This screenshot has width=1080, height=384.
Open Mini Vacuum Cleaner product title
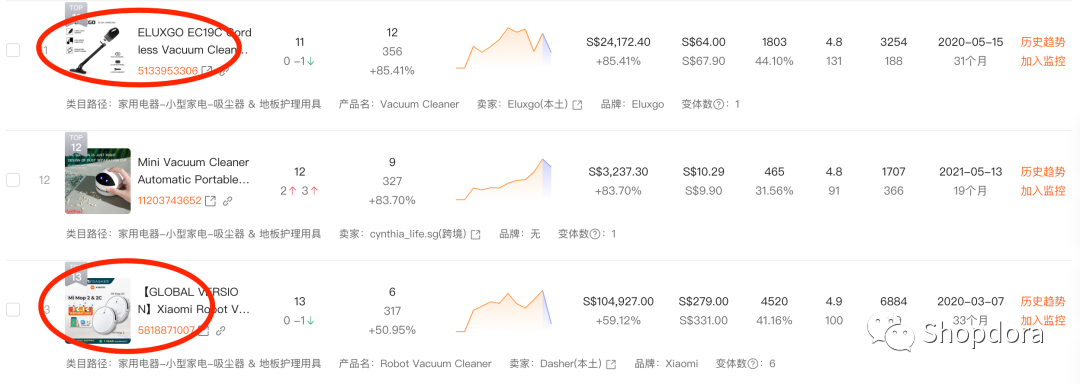[194, 171]
